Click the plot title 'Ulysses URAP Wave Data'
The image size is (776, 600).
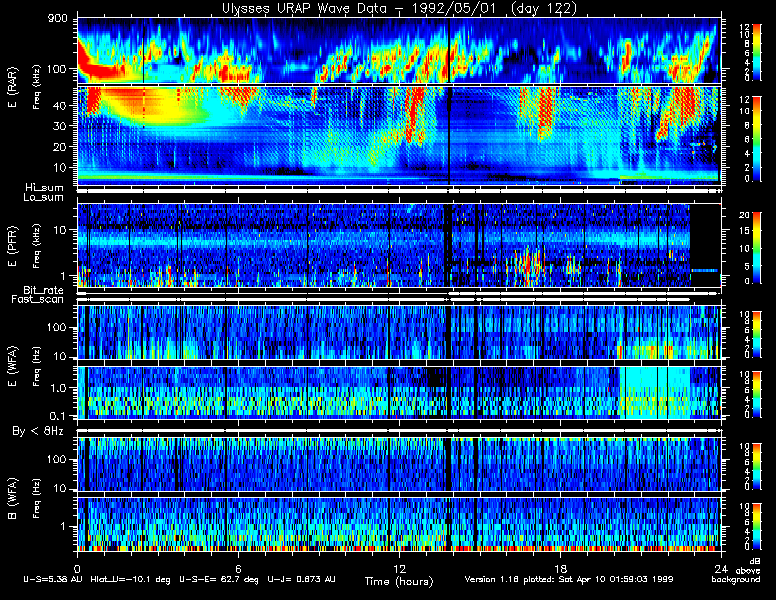click(304, 8)
